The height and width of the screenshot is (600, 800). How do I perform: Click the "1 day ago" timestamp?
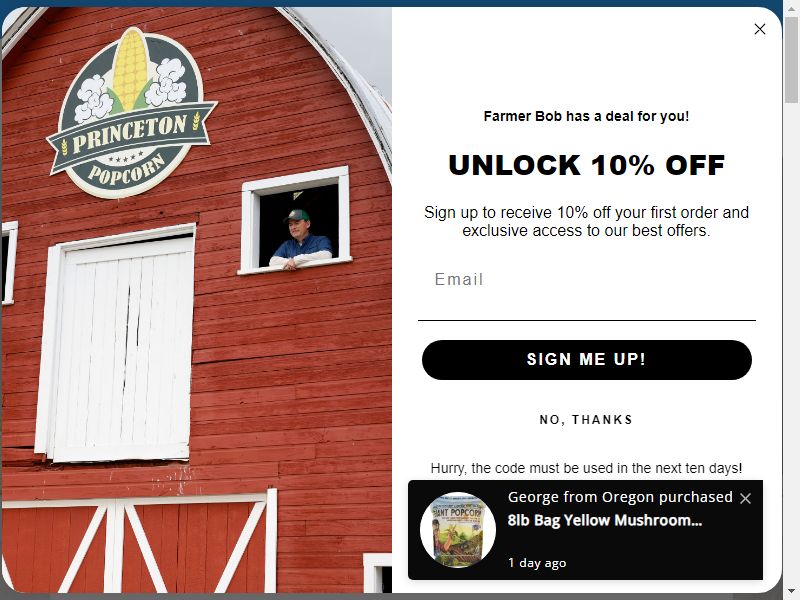[x=537, y=563]
